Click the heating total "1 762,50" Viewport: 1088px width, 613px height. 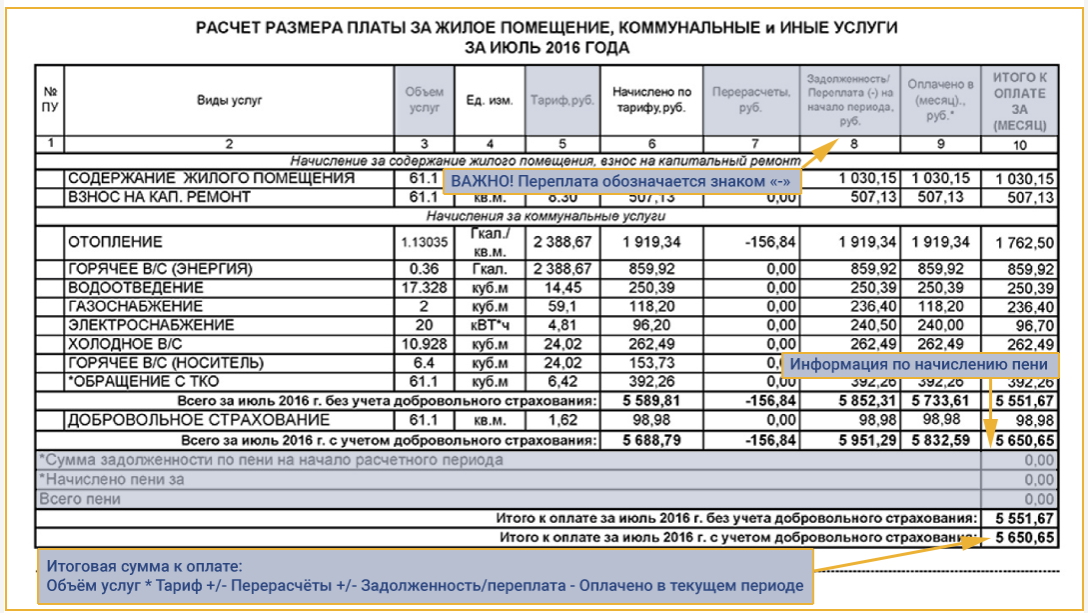point(1024,243)
